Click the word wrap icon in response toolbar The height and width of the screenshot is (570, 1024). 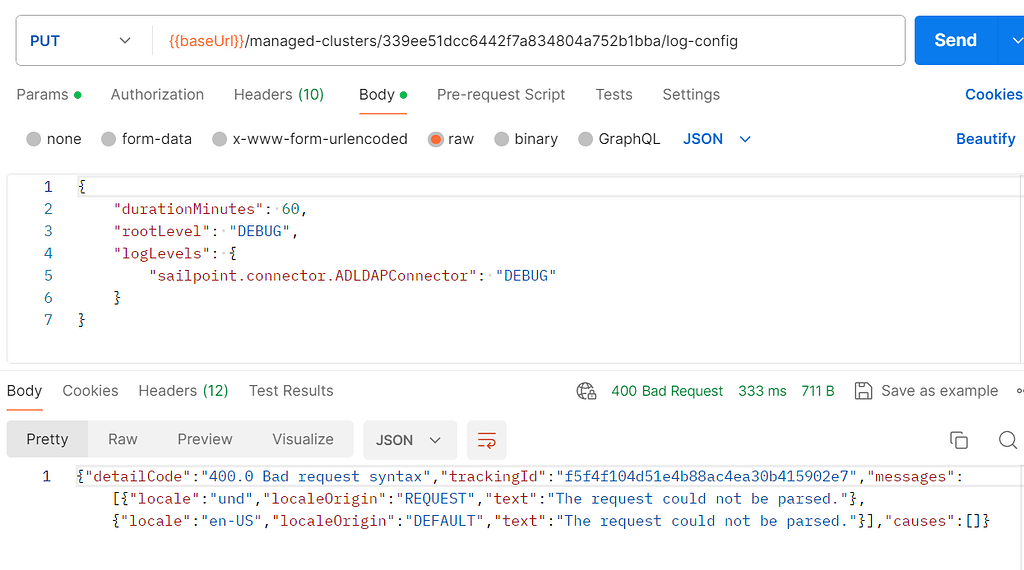coord(487,440)
